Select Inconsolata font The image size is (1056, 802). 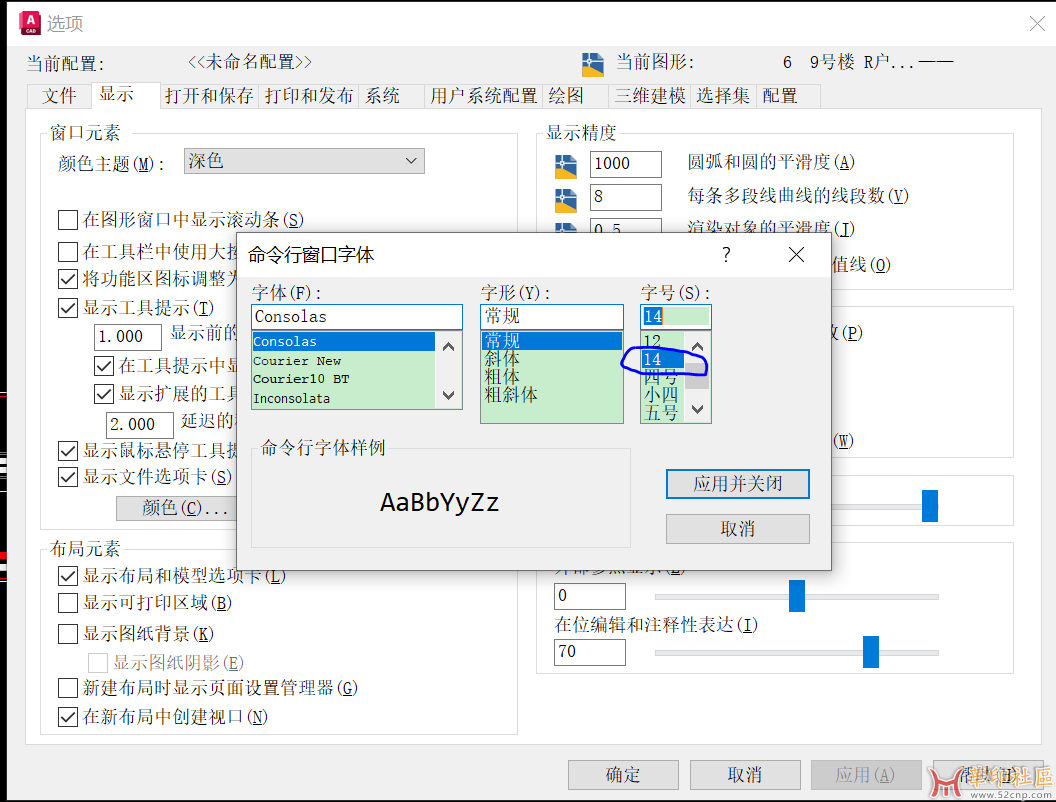[343, 399]
